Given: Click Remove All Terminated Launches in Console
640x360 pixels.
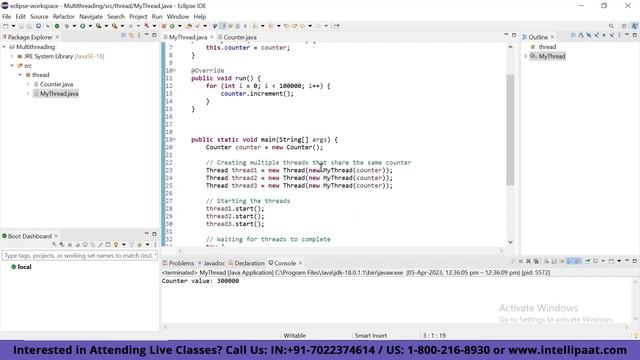Looking at the screenshot, I should (x=536, y=261).
